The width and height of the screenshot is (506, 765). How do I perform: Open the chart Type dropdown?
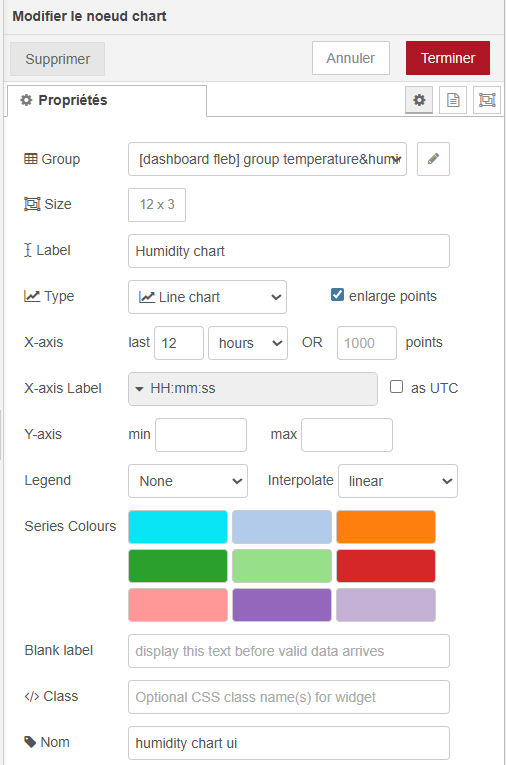pos(207,297)
